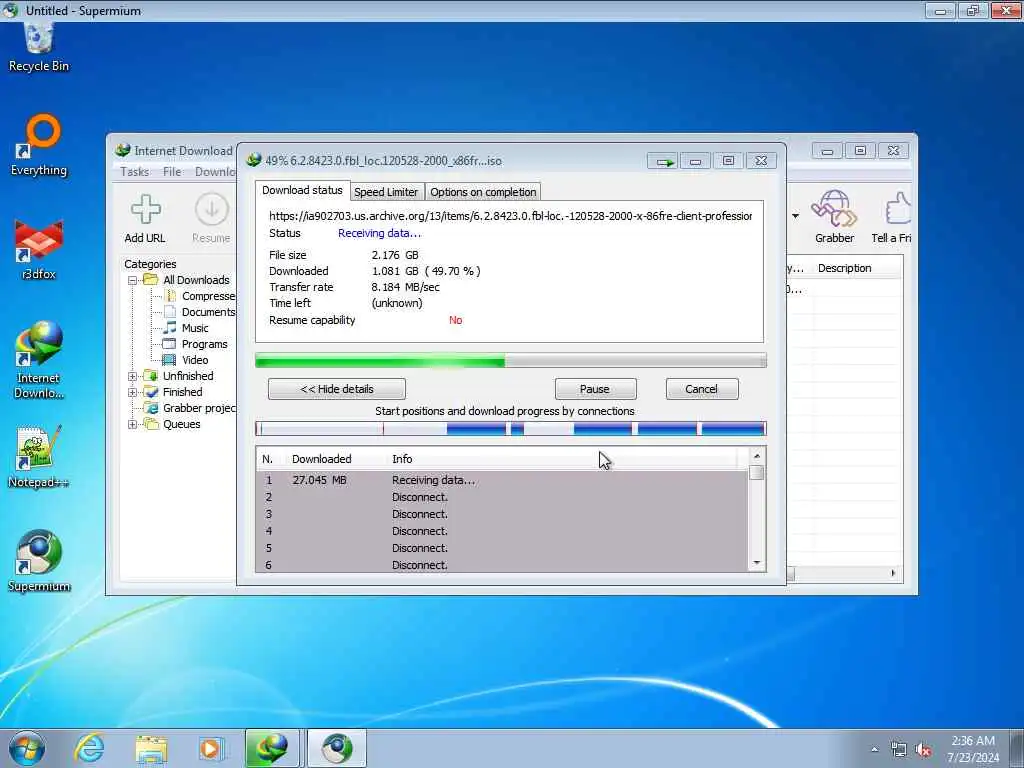Image resolution: width=1024 pixels, height=768 pixels.
Task: Click the green download progress bar
Action: coord(511,360)
